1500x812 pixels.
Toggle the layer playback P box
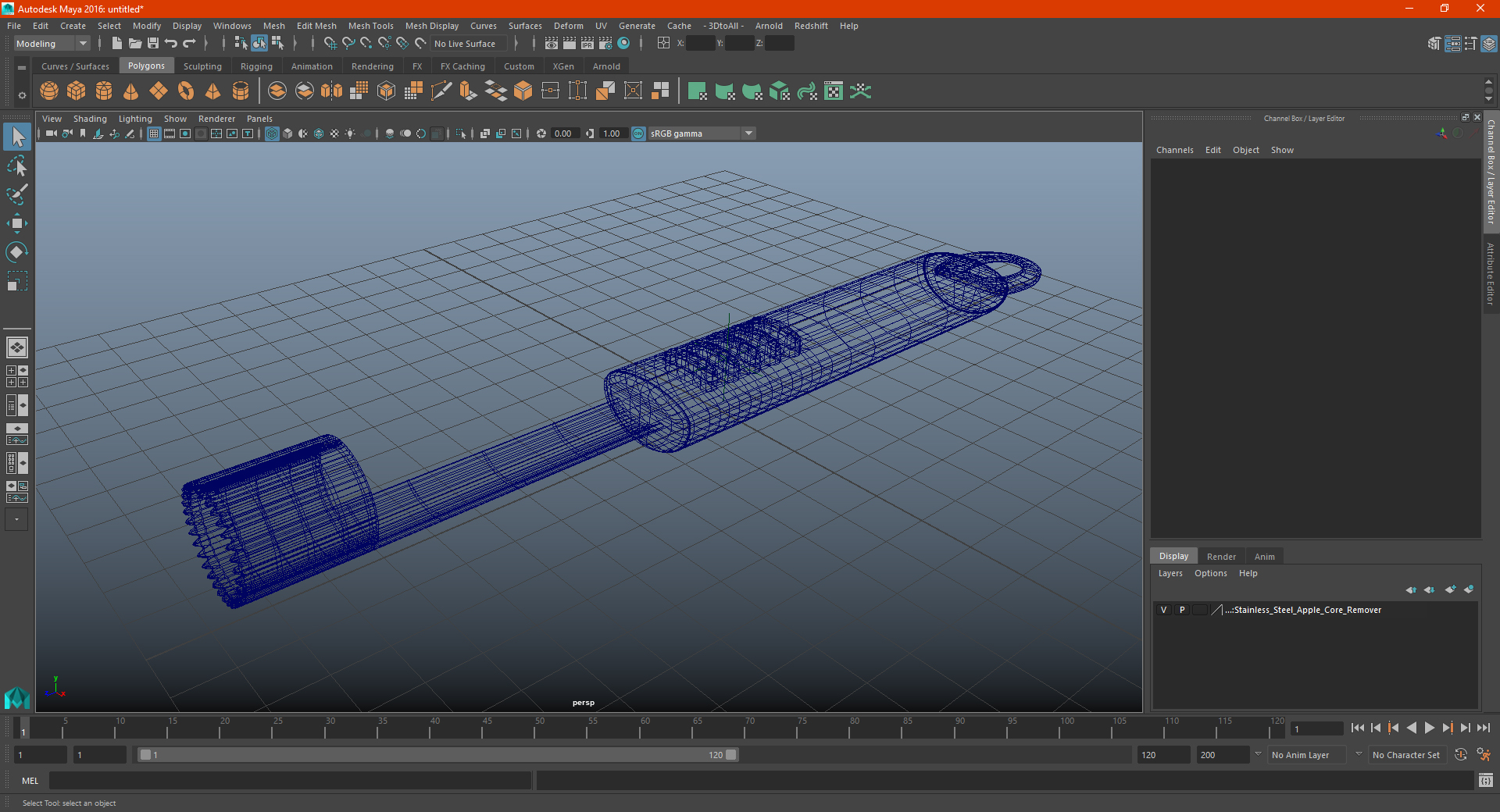pos(1182,610)
